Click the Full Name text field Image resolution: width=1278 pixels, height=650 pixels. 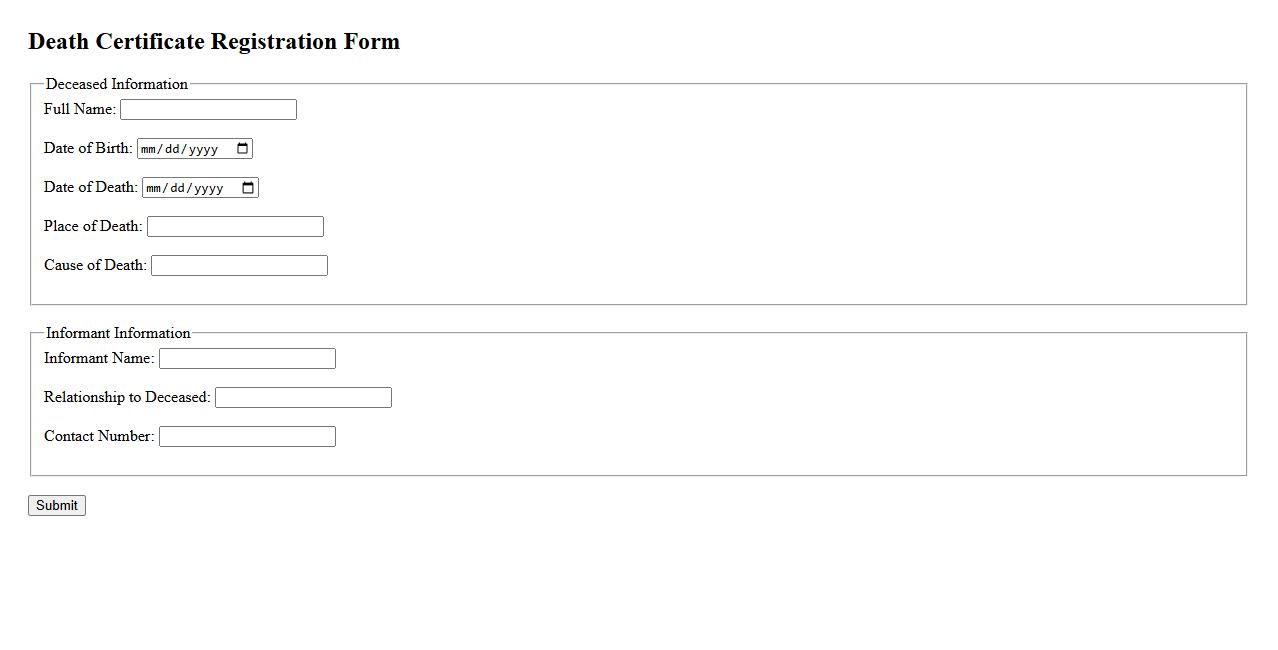point(208,110)
